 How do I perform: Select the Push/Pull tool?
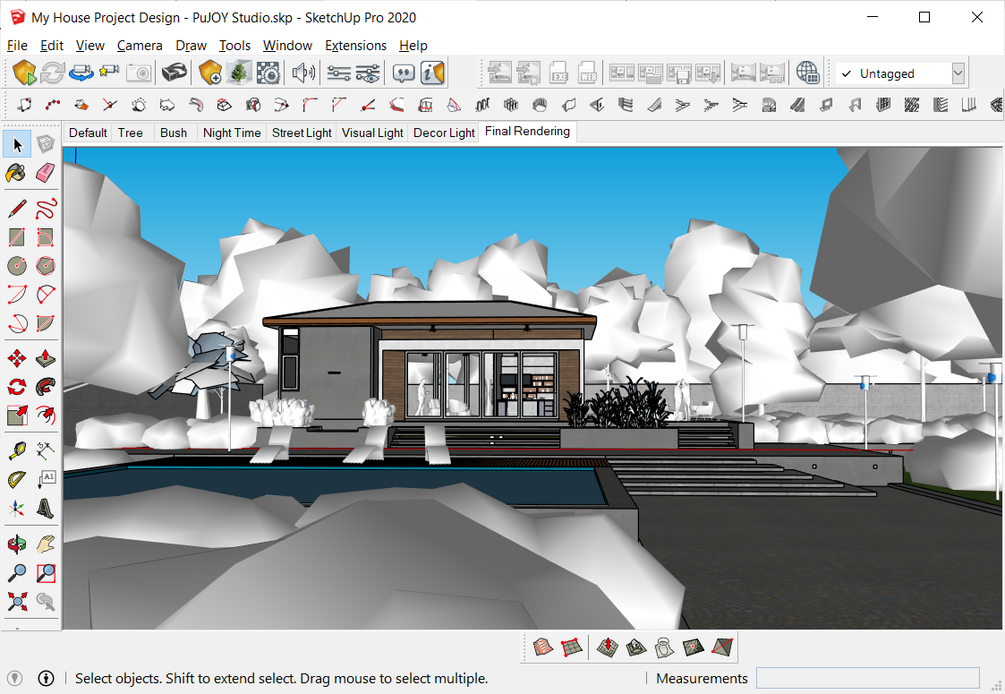pyautogui.click(x=46, y=358)
